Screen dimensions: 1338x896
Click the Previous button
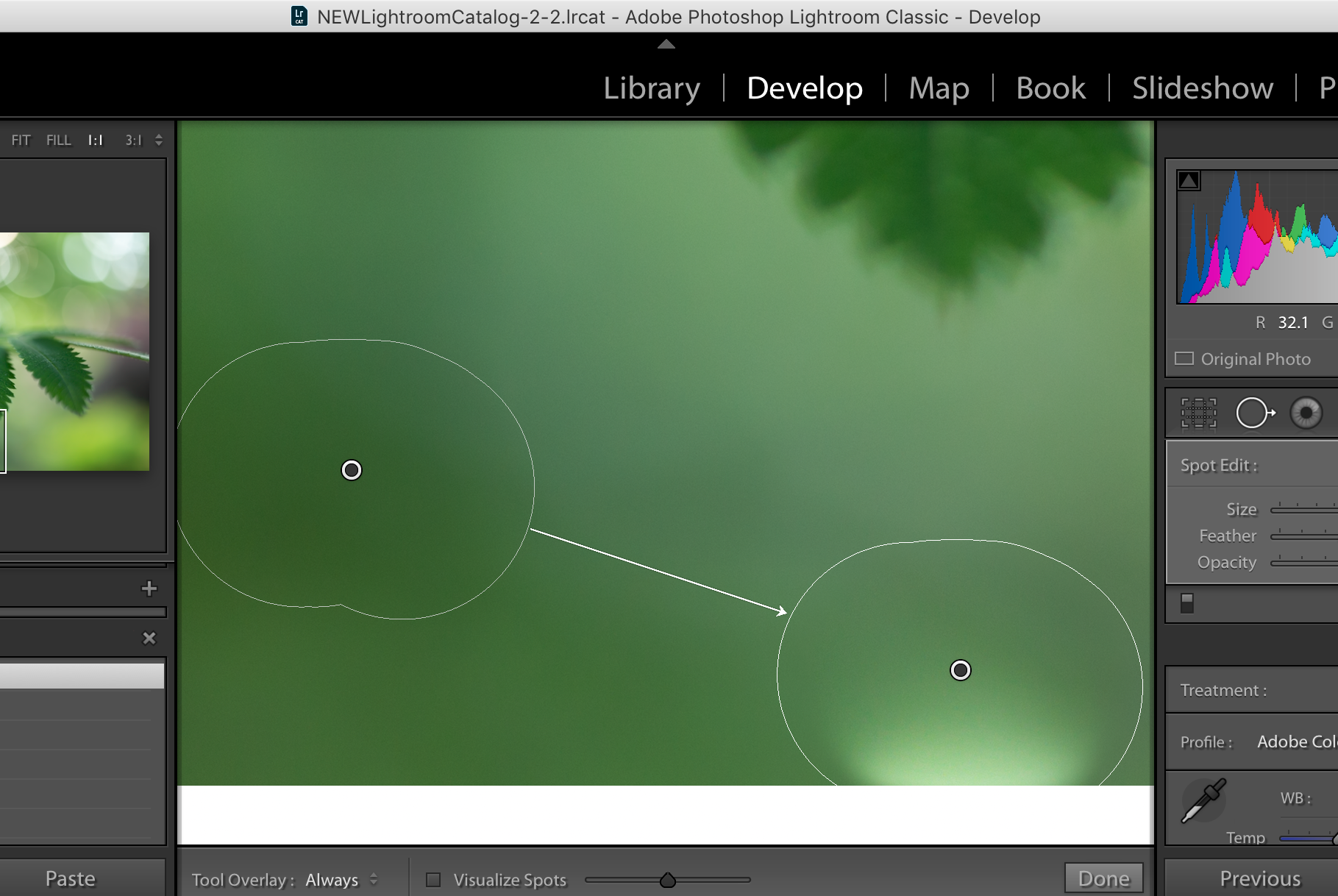pyautogui.click(x=1260, y=878)
